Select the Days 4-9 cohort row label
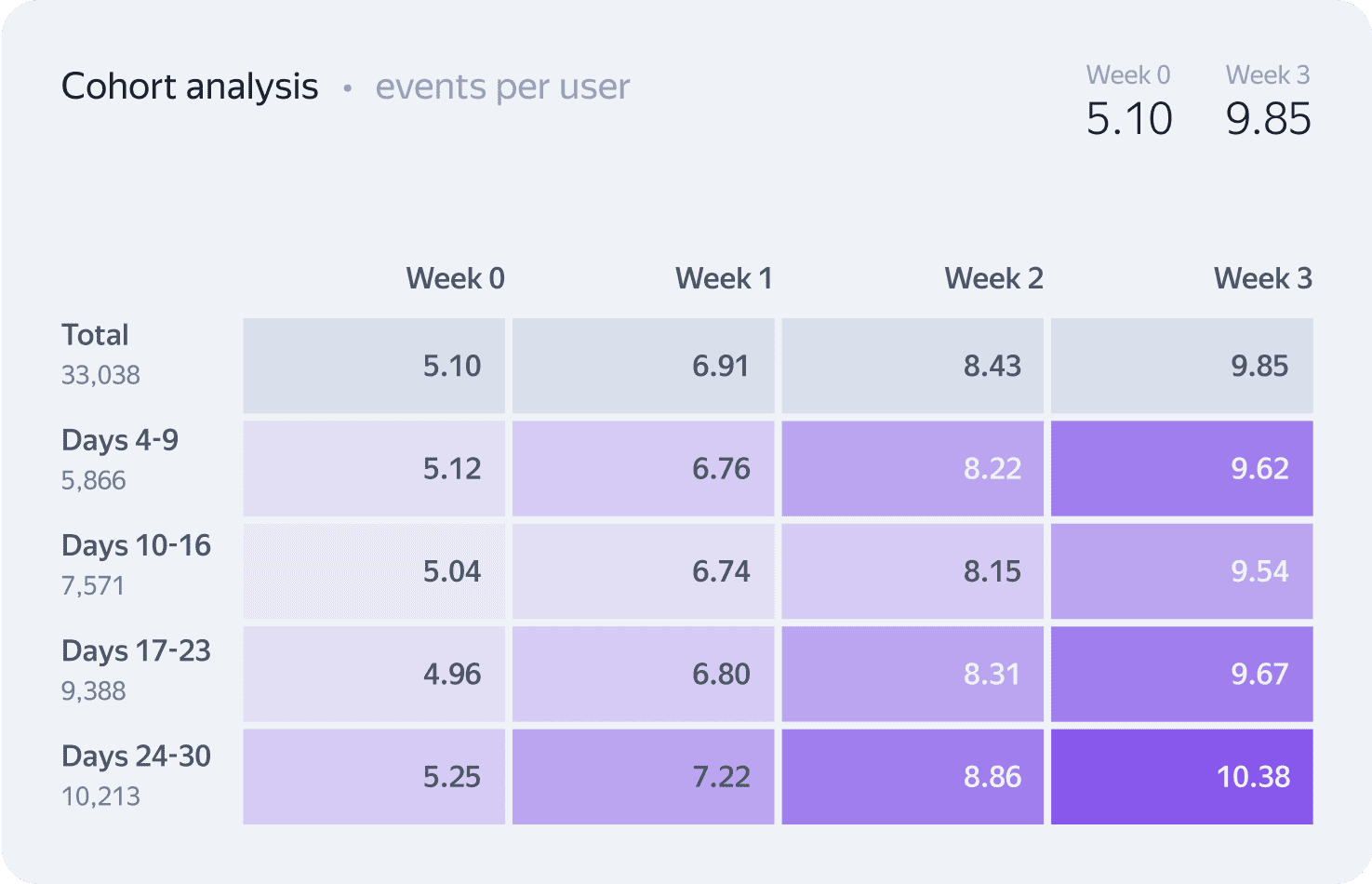The width and height of the screenshot is (1372, 884). click(x=120, y=440)
